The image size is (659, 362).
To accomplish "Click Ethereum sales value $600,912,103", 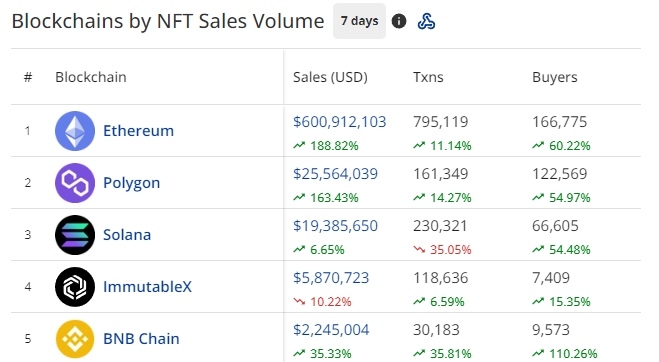I will click(x=340, y=122).
